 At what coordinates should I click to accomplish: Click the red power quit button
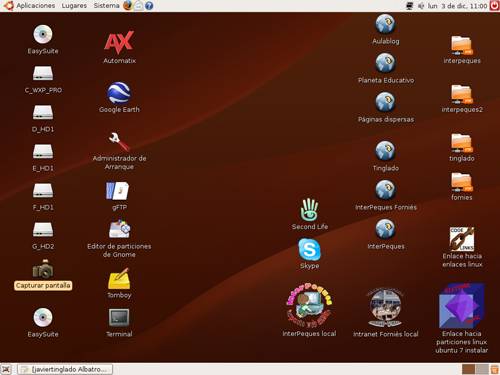point(494,6)
